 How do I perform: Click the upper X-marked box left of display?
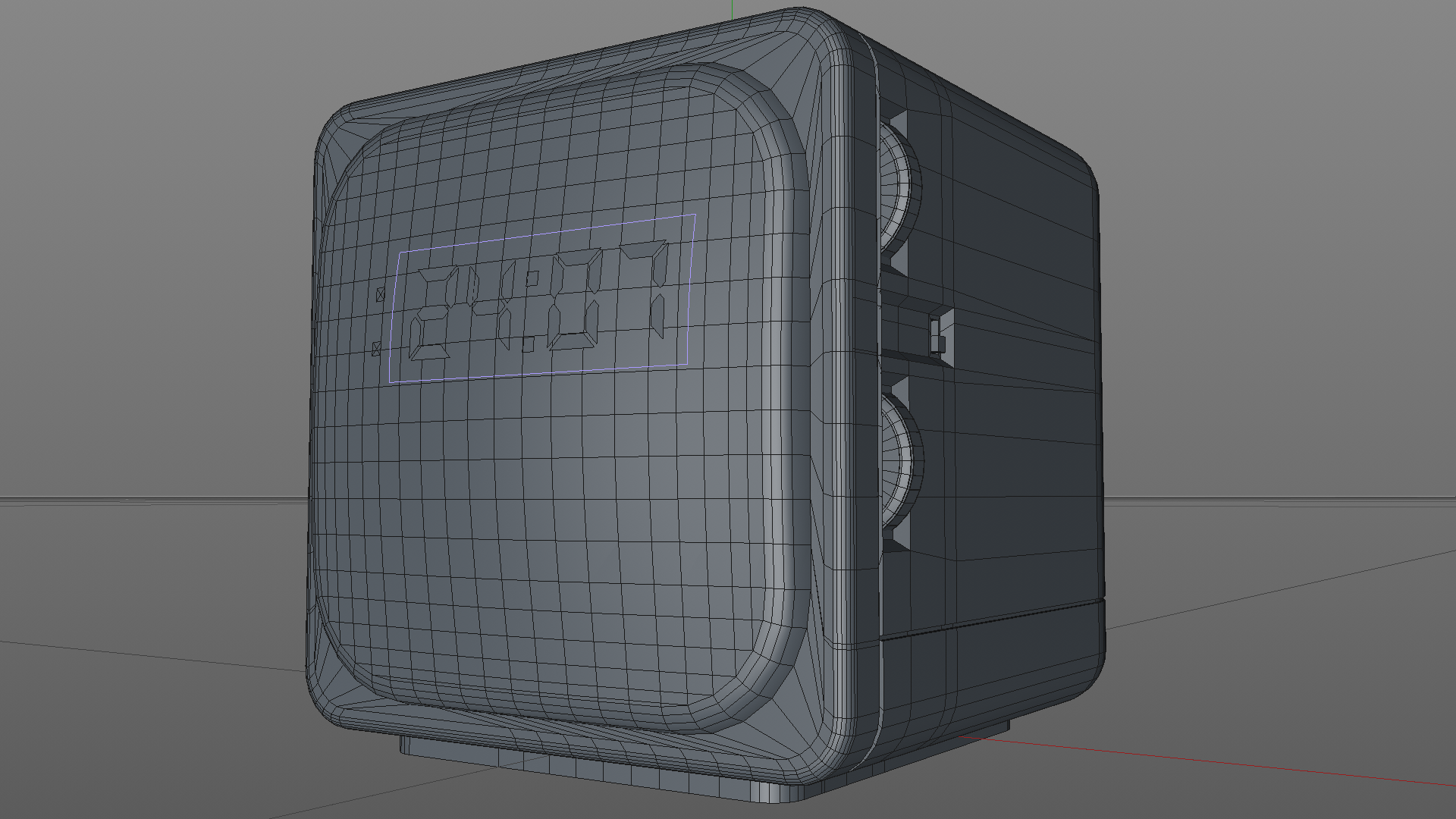(x=381, y=294)
